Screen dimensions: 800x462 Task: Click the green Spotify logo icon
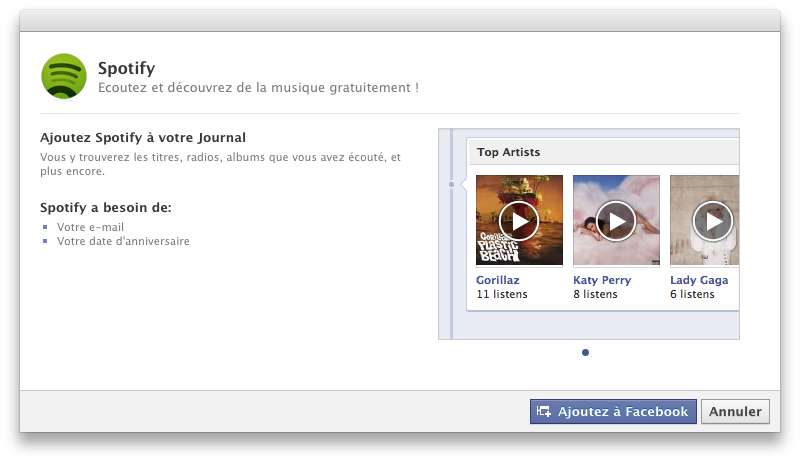[64, 76]
